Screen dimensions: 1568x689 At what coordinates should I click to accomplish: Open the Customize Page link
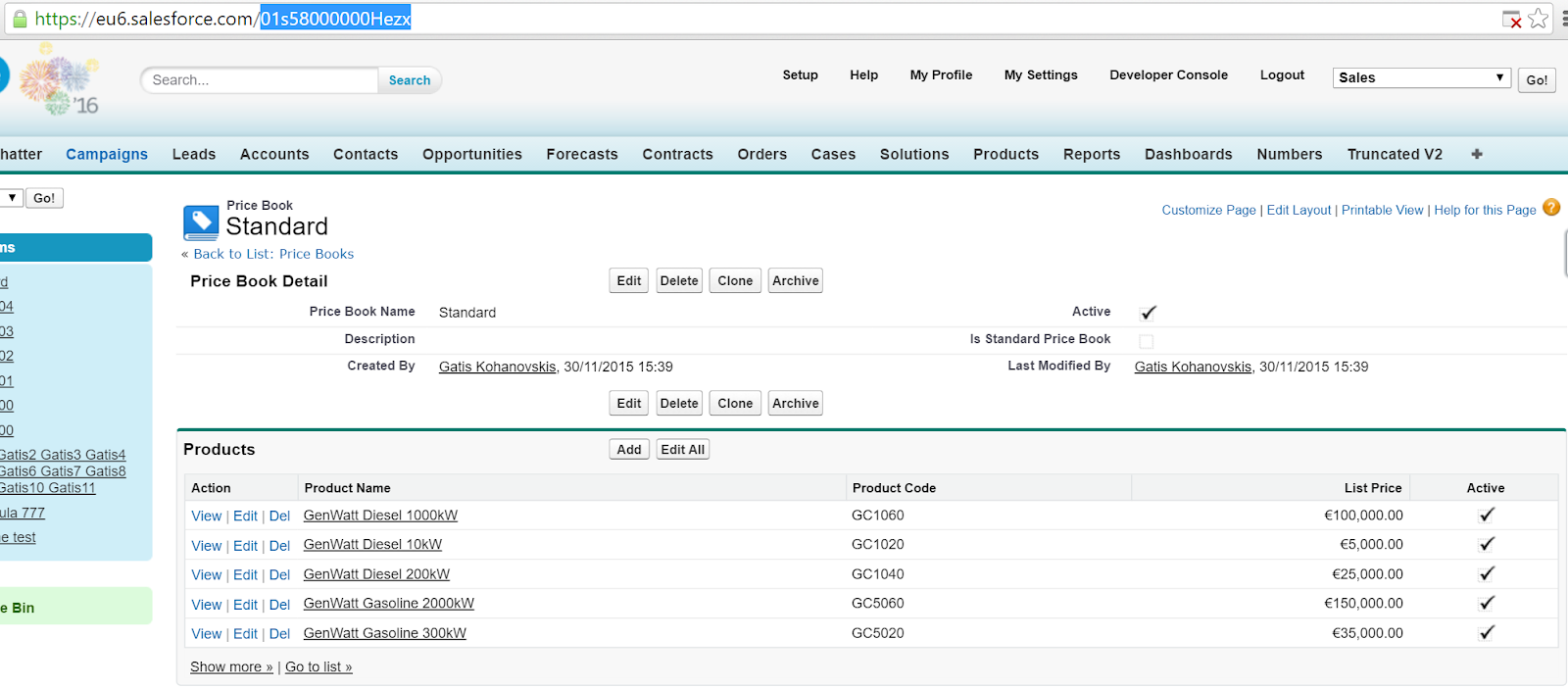(x=1208, y=210)
